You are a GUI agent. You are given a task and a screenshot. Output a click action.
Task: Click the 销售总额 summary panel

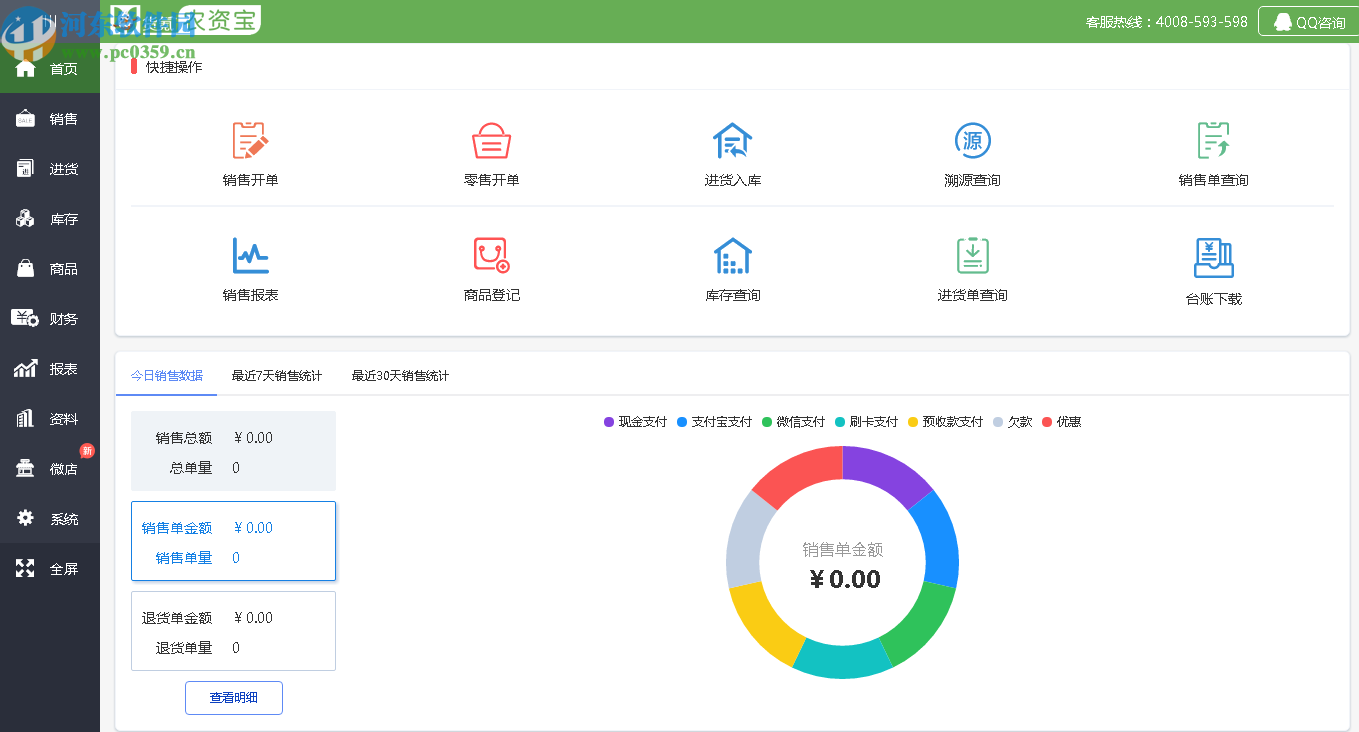233,451
